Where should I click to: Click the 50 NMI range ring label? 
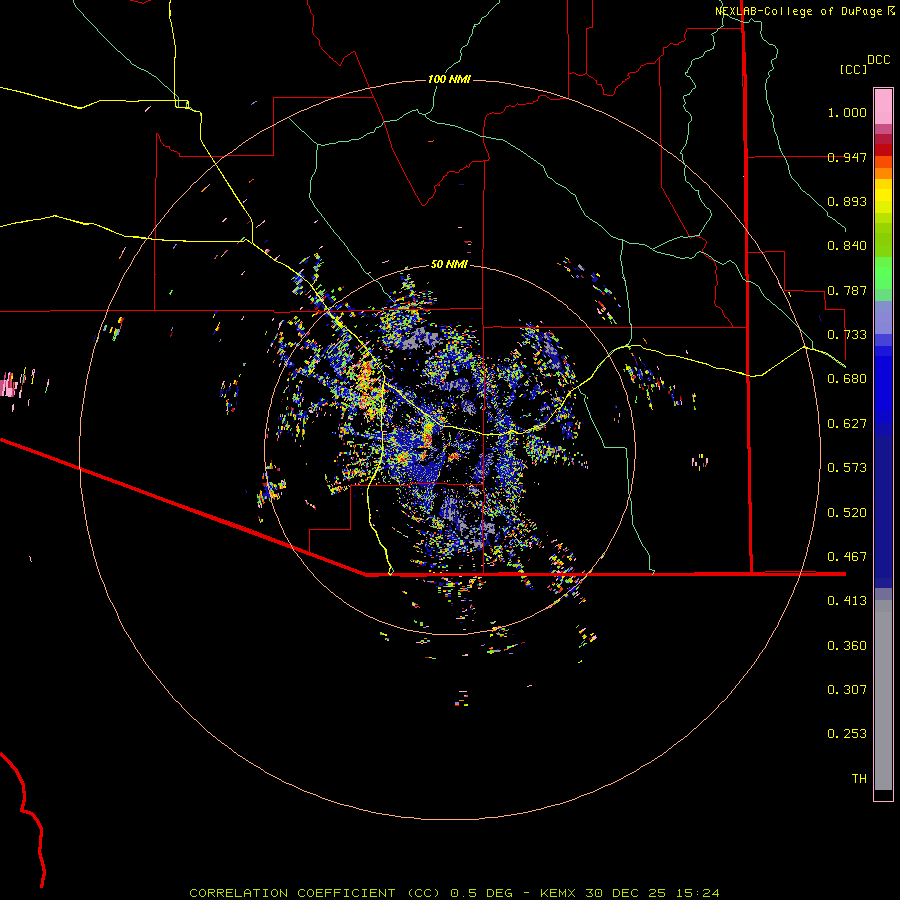(449, 265)
